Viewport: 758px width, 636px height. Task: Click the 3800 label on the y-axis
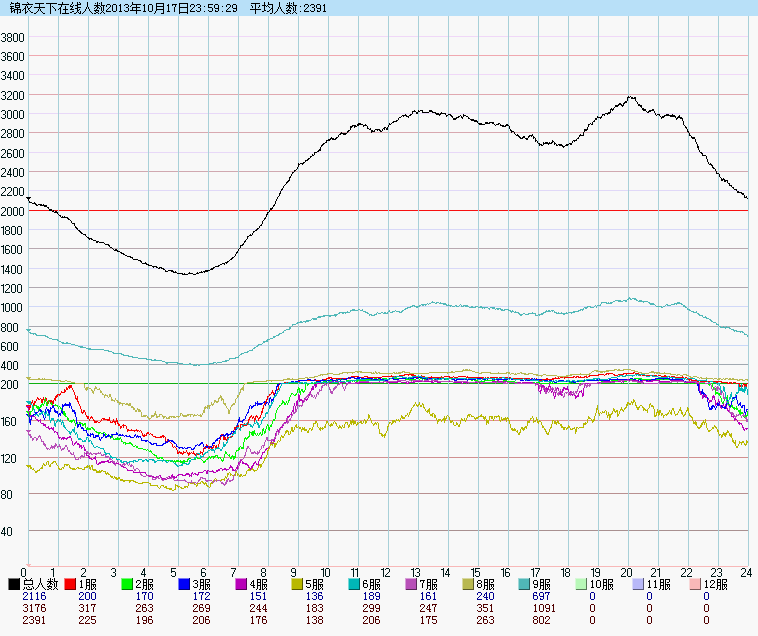[14, 37]
